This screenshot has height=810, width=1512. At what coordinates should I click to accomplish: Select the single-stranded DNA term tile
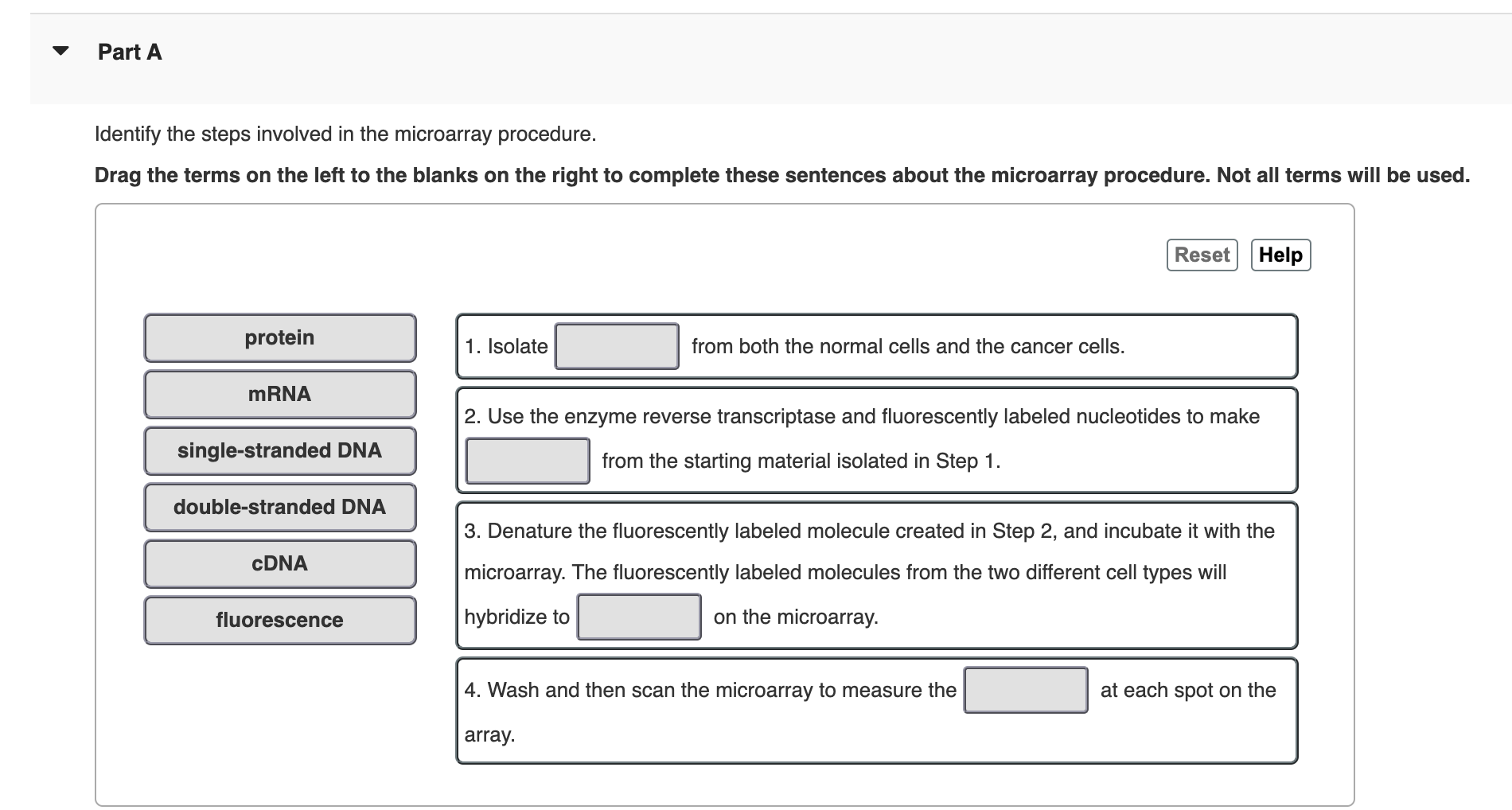coord(279,450)
